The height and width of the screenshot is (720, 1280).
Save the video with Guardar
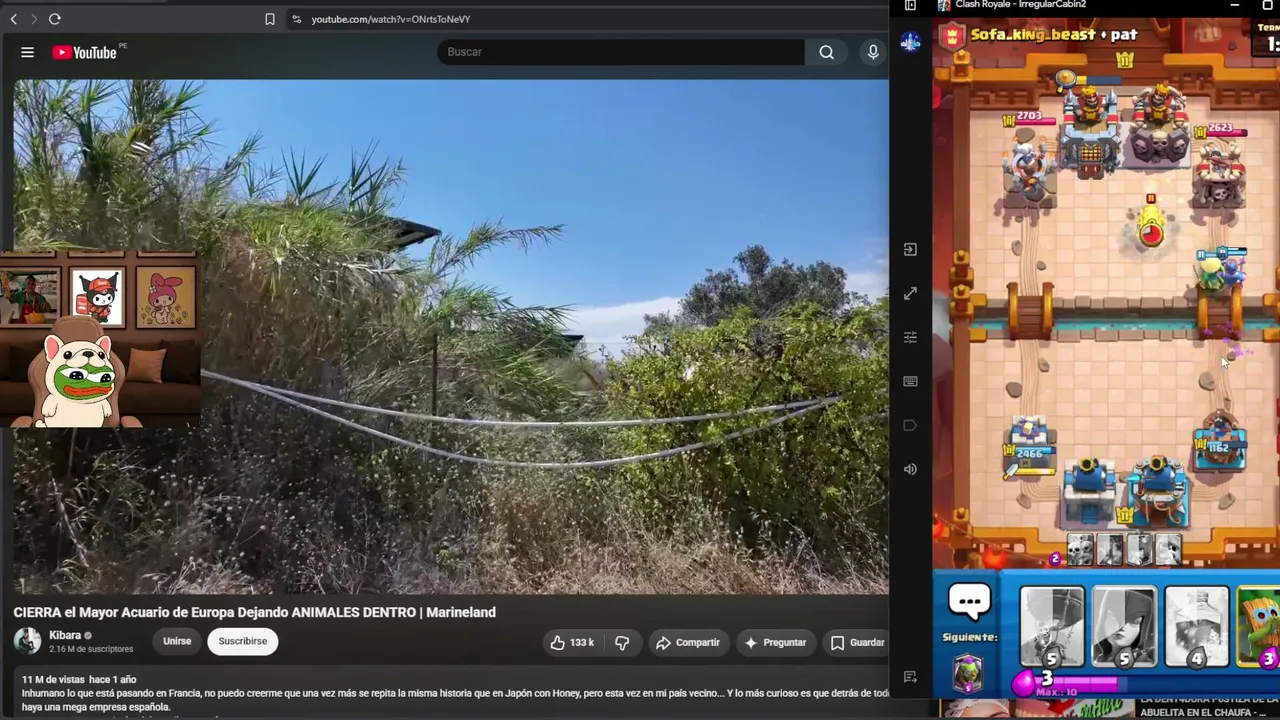[x=858, y=642]
